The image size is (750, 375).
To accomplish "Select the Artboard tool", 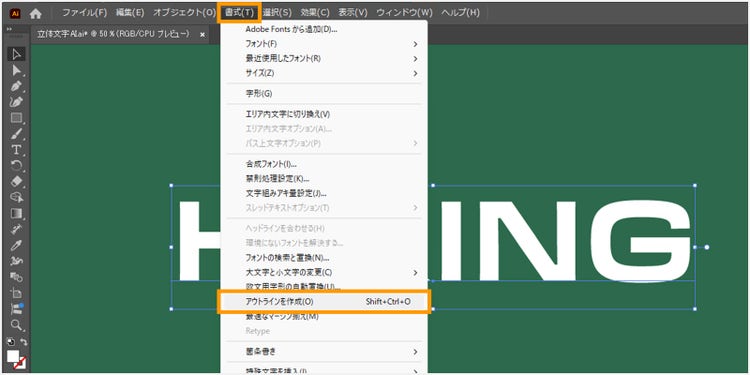I will [x=17, y=293].
